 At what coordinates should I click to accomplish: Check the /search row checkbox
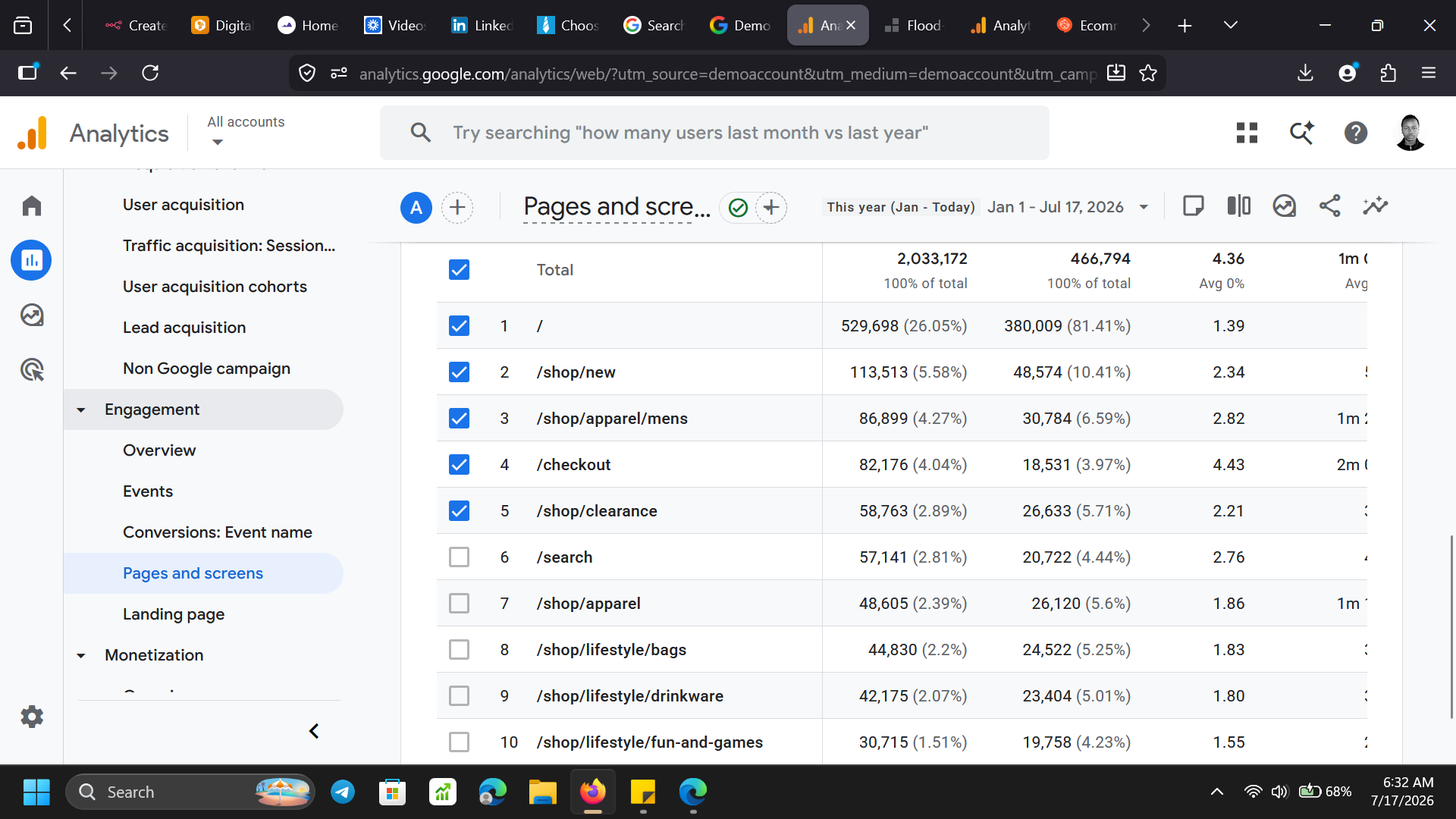(459, 557)
